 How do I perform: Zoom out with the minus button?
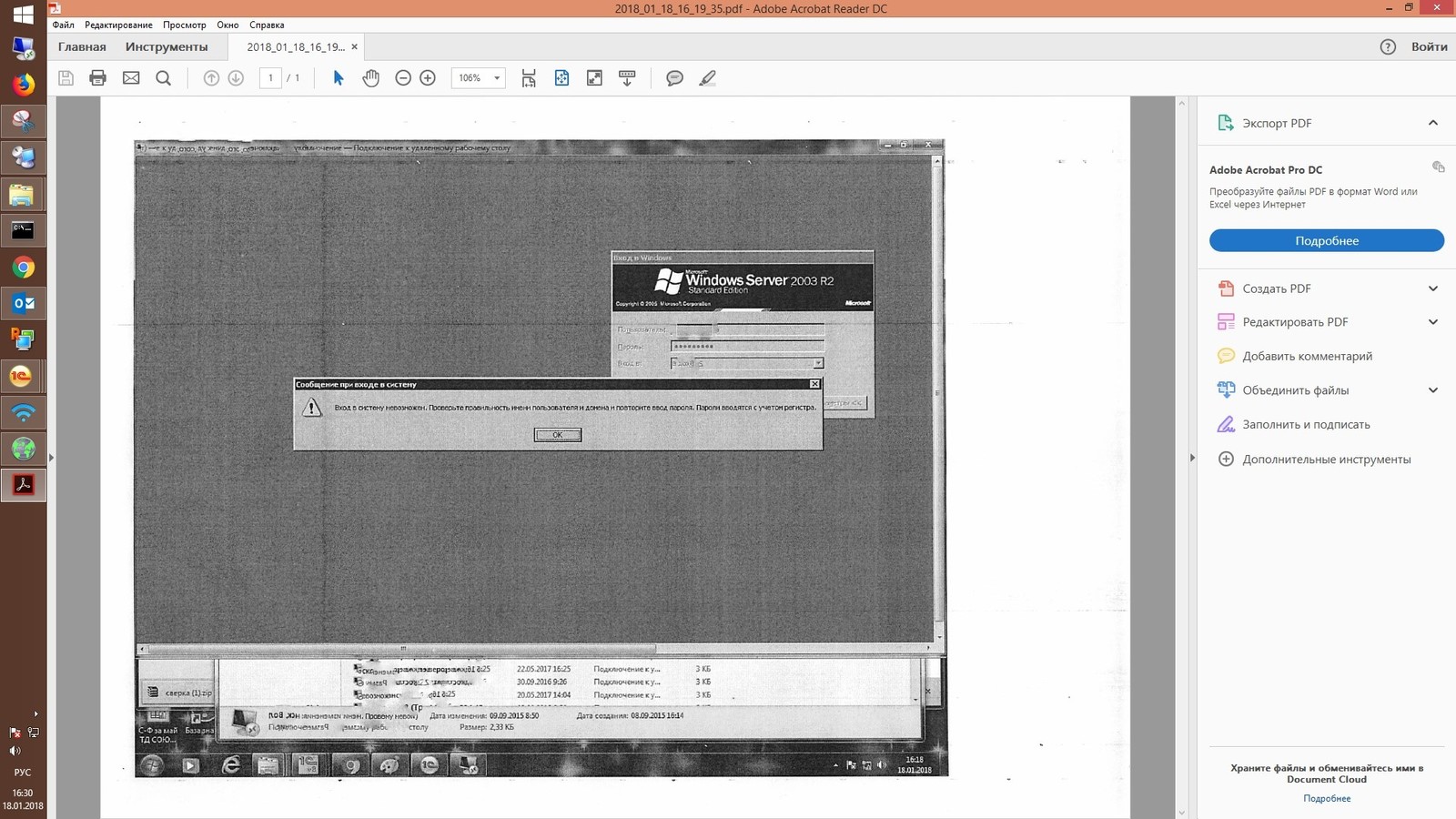click(403, 78)
